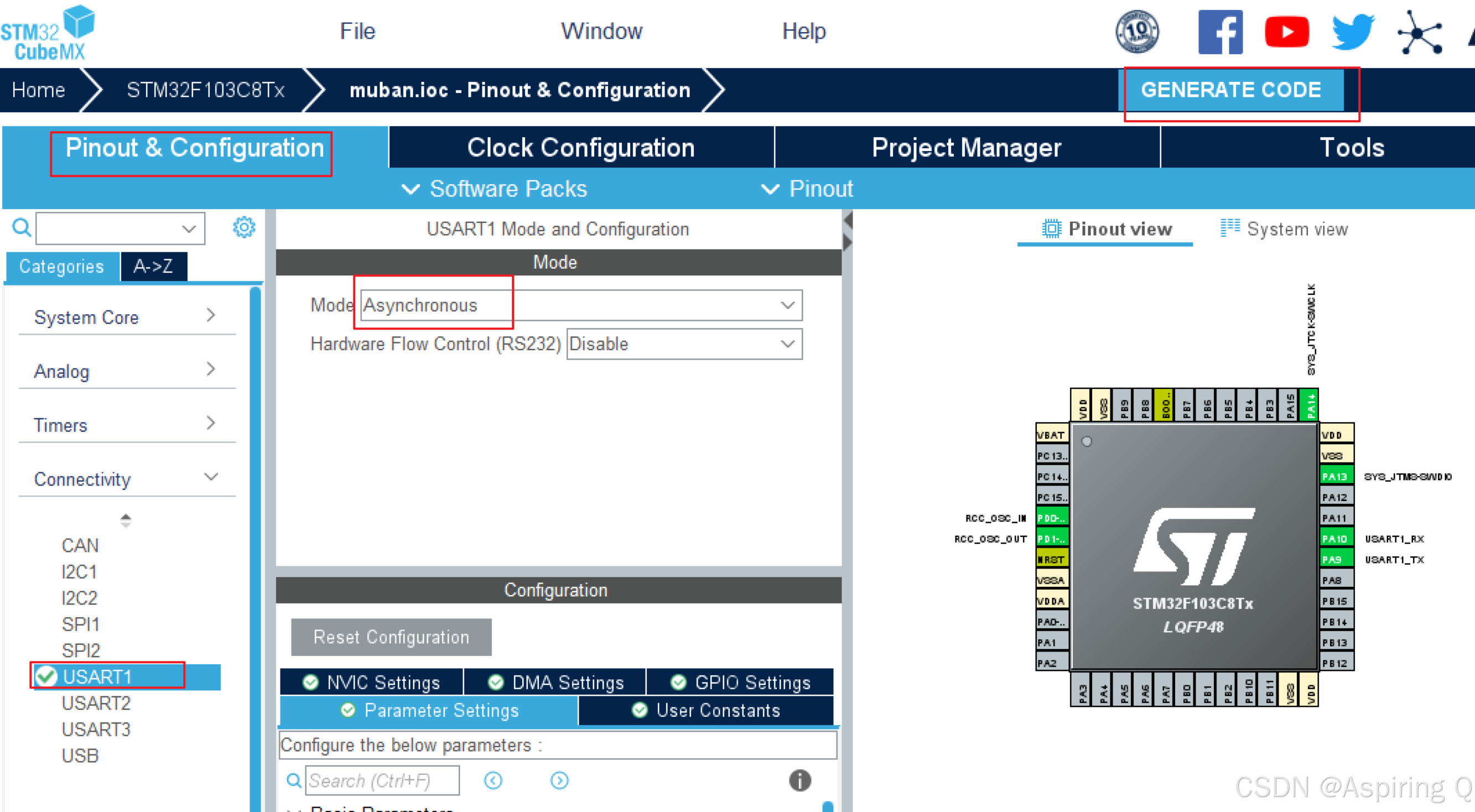
Task: Expand the System Core category
Action: point(127,316)
